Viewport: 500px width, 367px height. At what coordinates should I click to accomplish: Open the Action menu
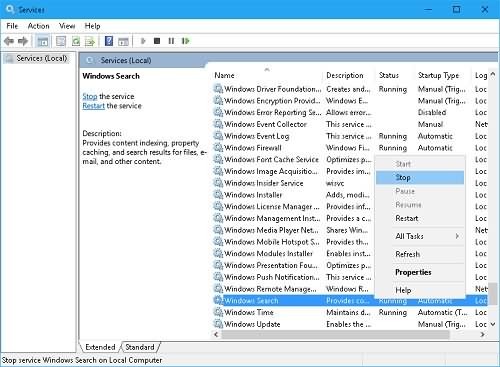(38, 26)
